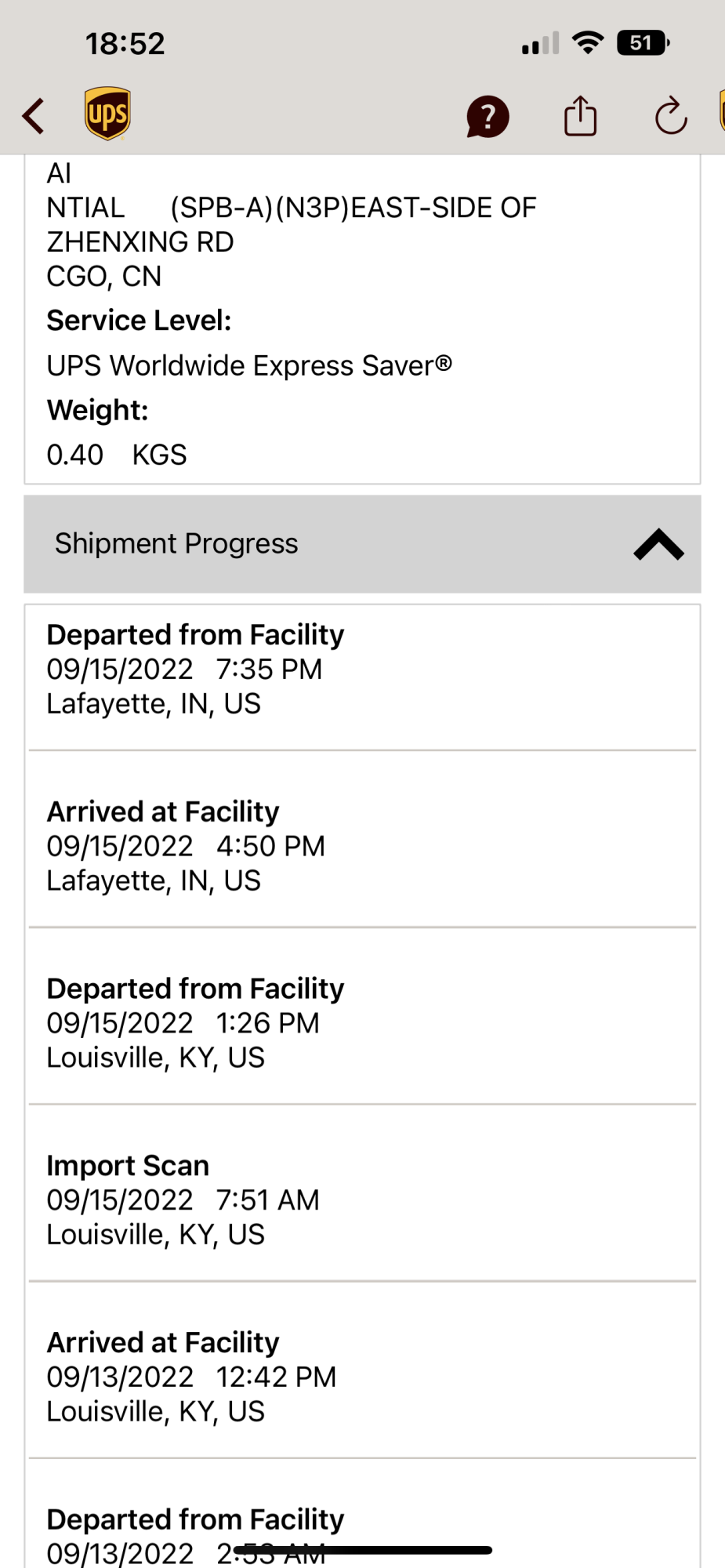Select the Import Scan 7:51 AM entry
Screen dimensions: 725x1568
pyautogui.click(x=362, y=1200)
